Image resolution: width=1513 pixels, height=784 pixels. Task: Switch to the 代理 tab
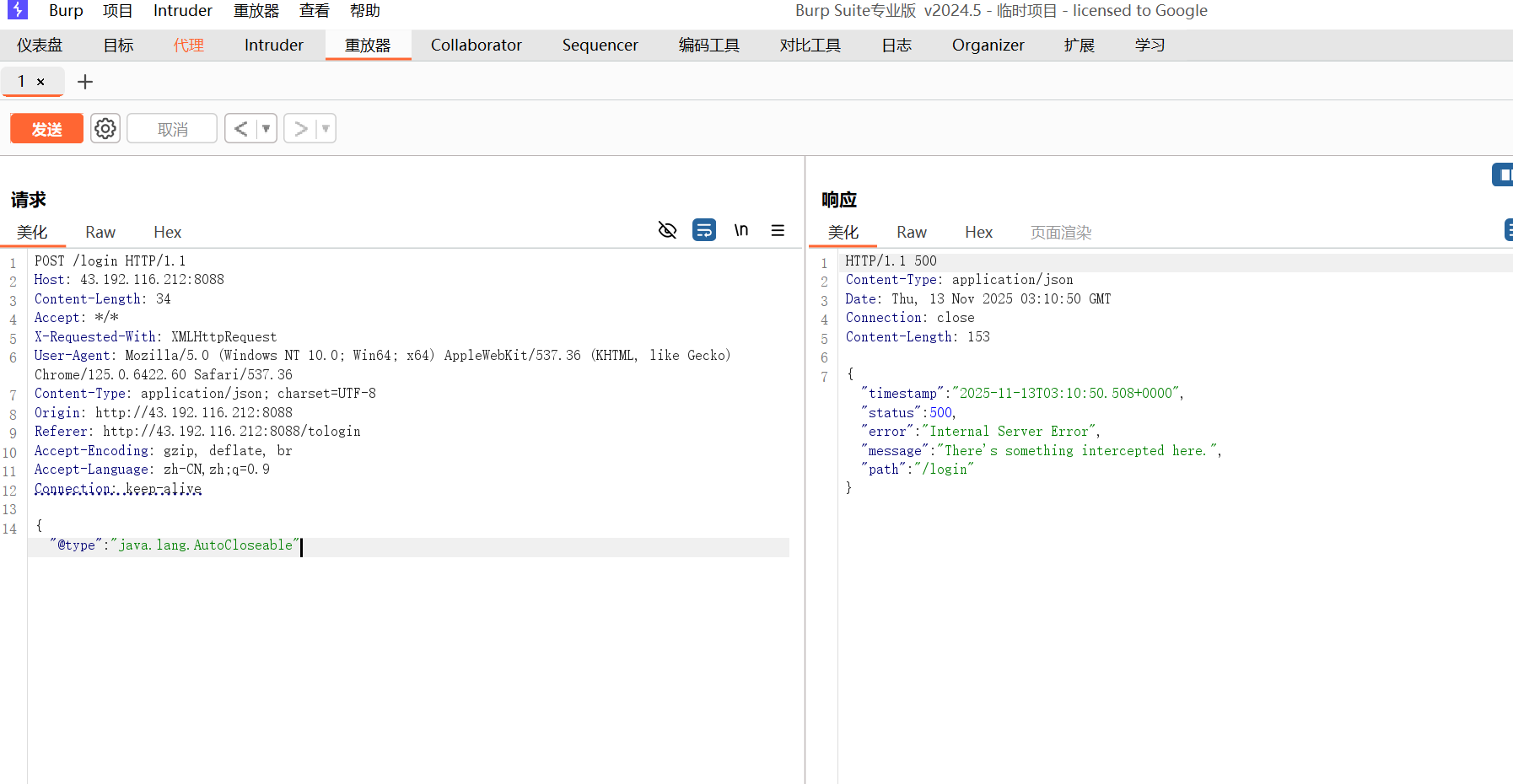[189, 45]
